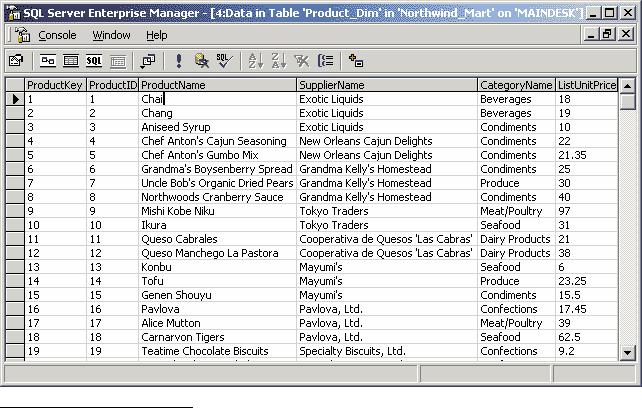The height and width of the screenshot is (408, 642).
Task: Click the Console menu's icon
Action: 23,35
